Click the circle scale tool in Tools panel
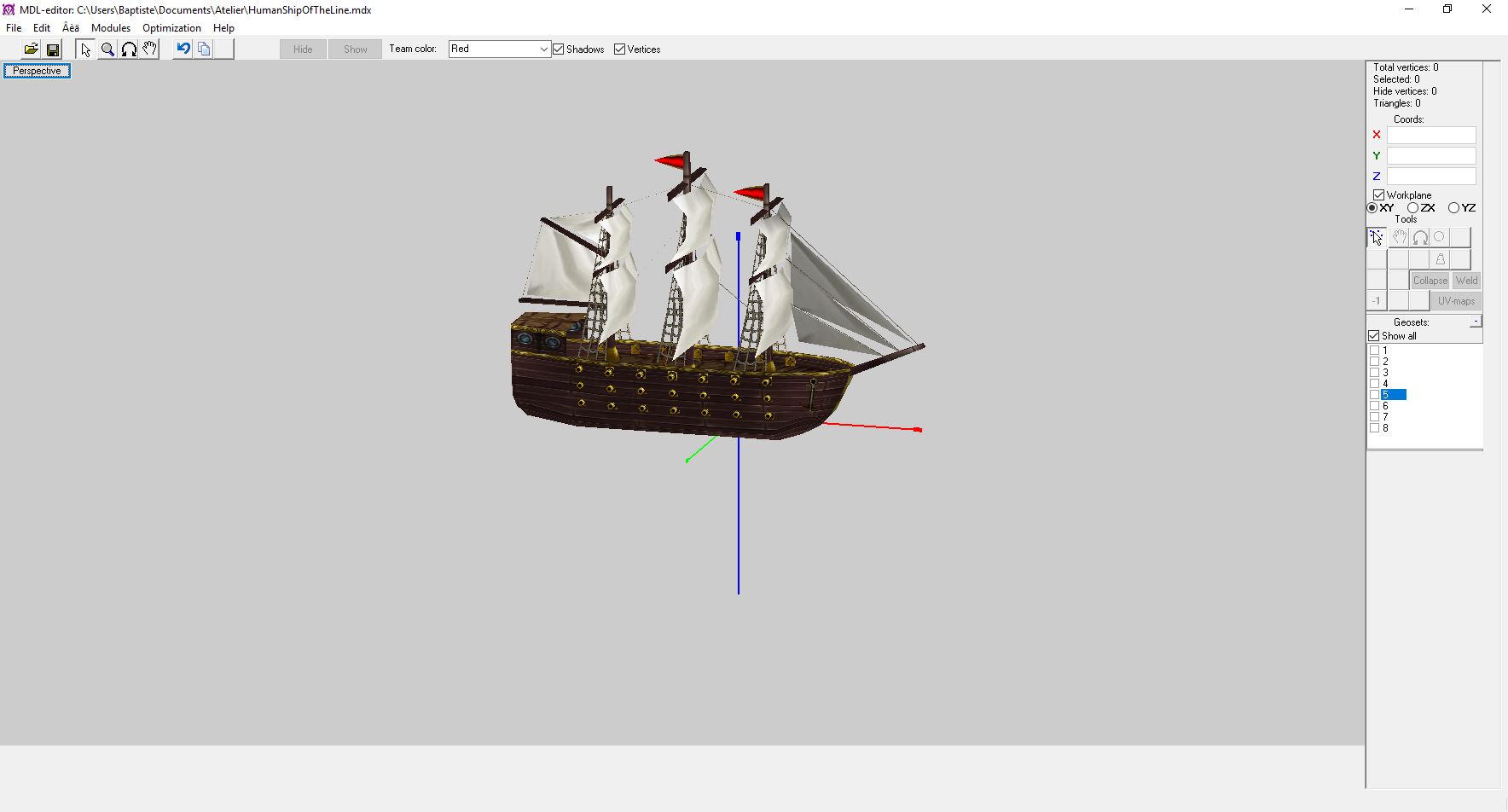 pos(1441,238)
